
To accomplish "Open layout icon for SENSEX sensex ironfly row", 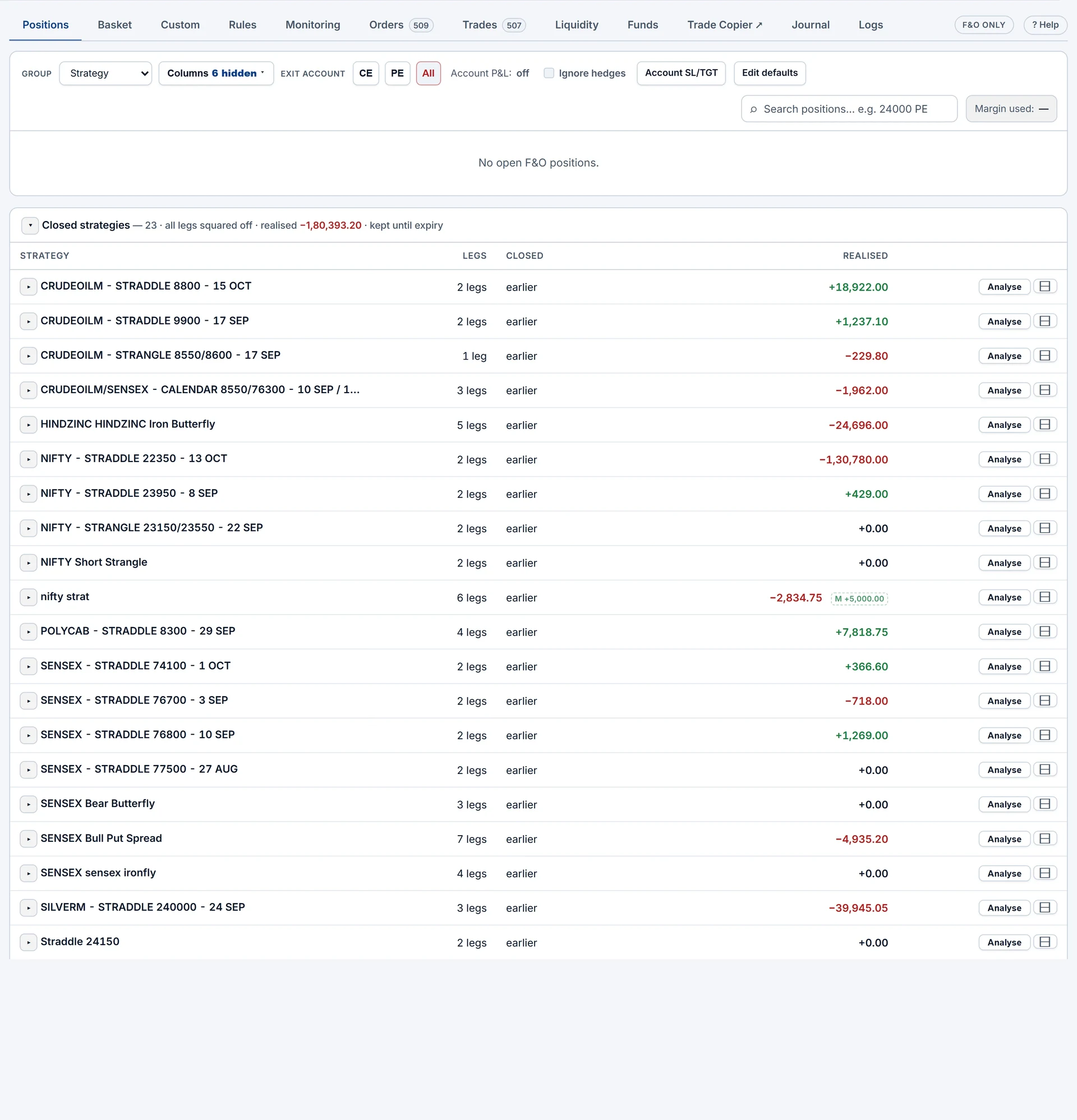I will (1044, 873).
